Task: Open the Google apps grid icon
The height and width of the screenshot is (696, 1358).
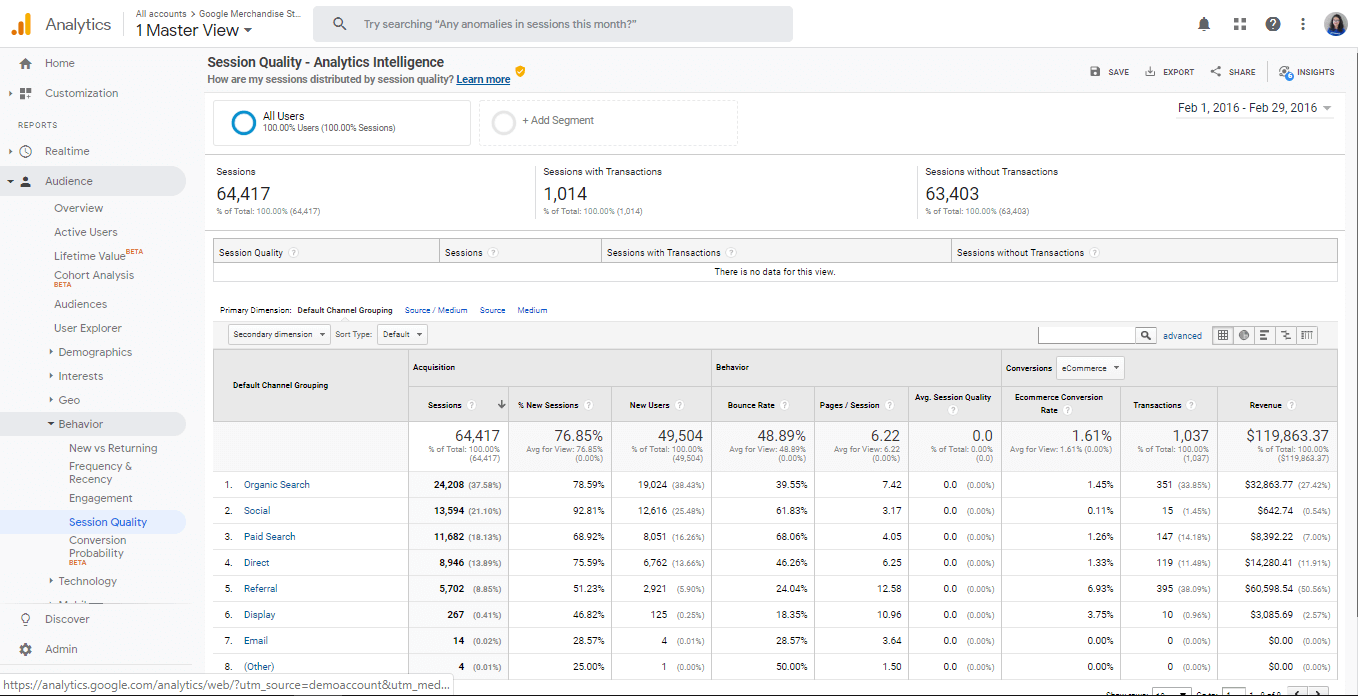Action: pyautogui.click(x=1240, y=24)
